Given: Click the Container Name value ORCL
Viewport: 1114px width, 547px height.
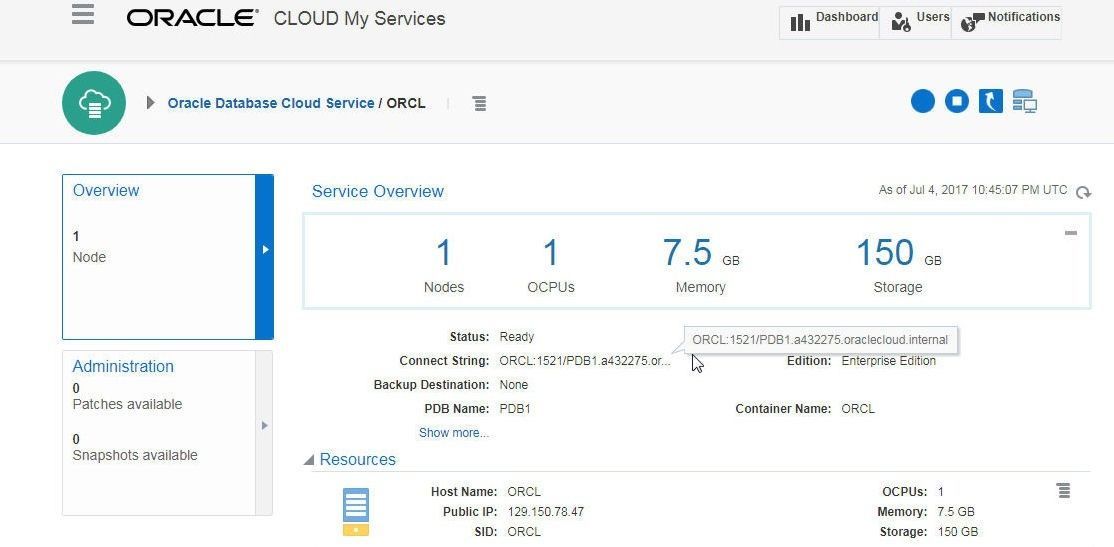Looking at the screenshot, I should coord(858,409).
